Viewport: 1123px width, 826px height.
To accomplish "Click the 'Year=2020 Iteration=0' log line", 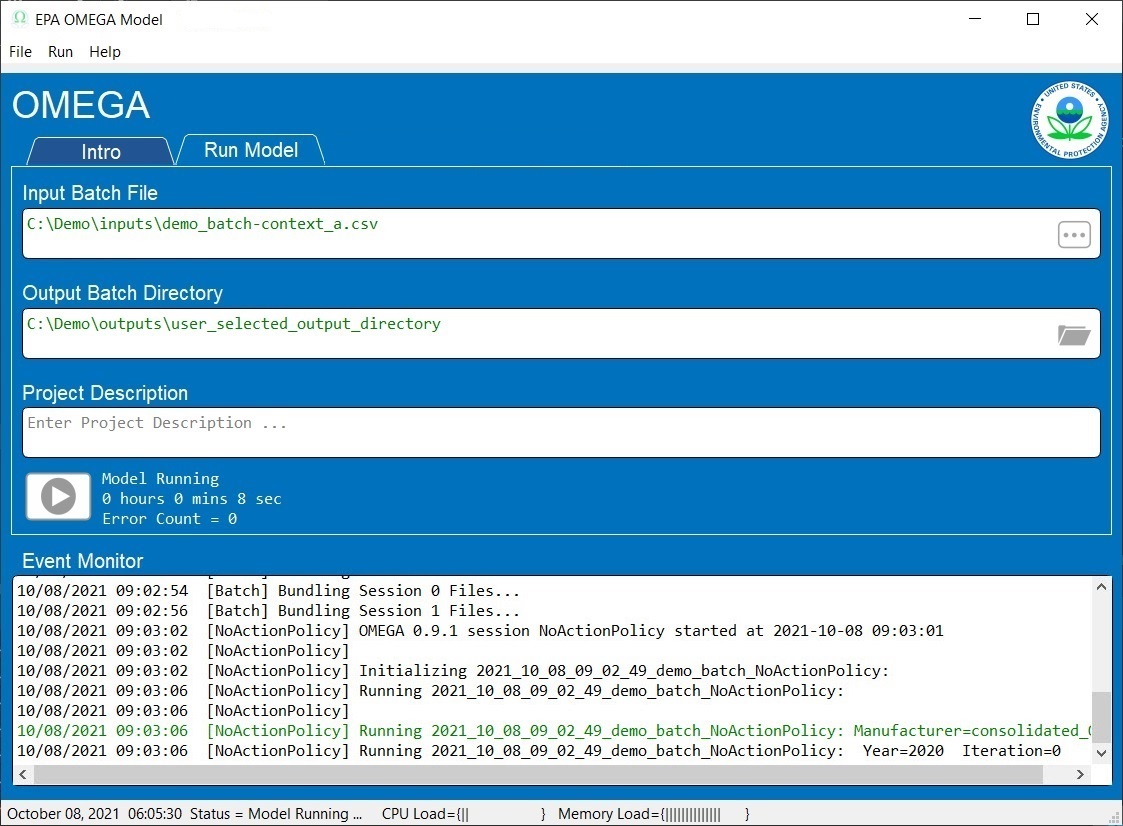I will 539,751.
